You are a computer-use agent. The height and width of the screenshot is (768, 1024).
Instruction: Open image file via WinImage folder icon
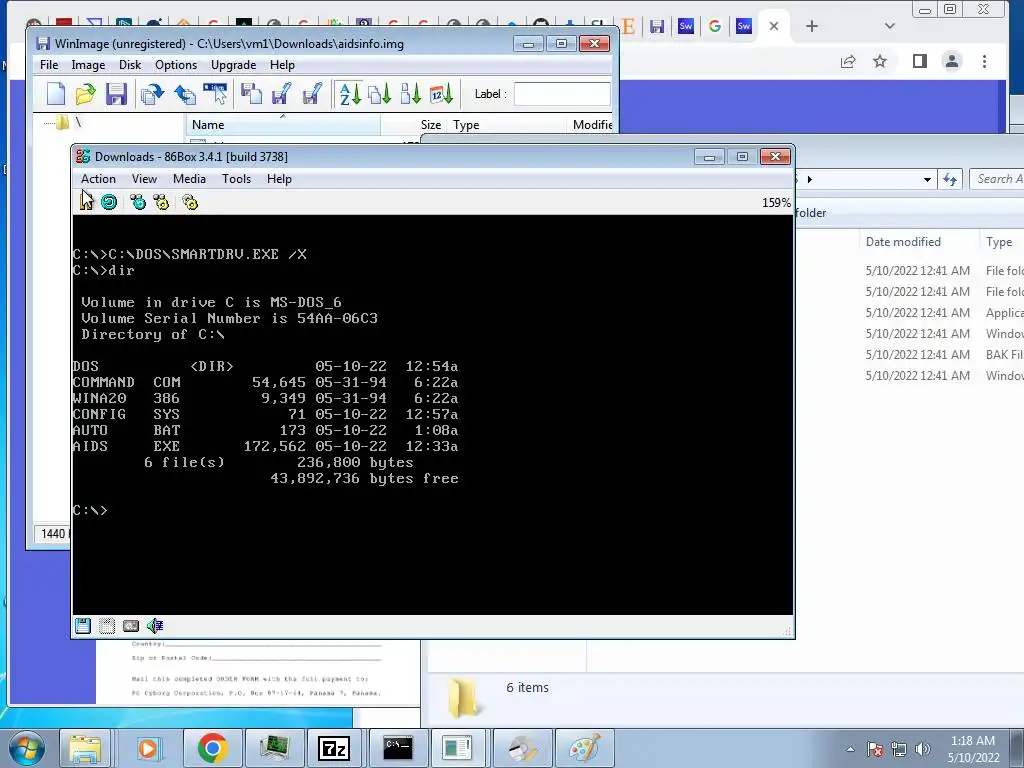tap(85, 94)
